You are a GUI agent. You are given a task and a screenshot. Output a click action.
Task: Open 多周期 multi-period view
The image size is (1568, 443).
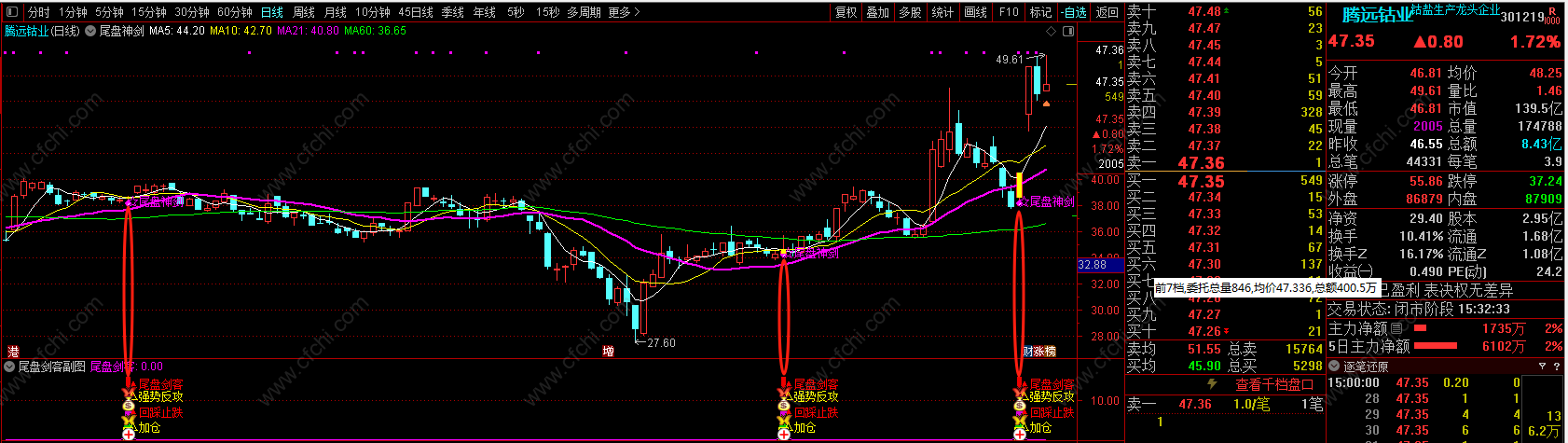coord(585,12)
